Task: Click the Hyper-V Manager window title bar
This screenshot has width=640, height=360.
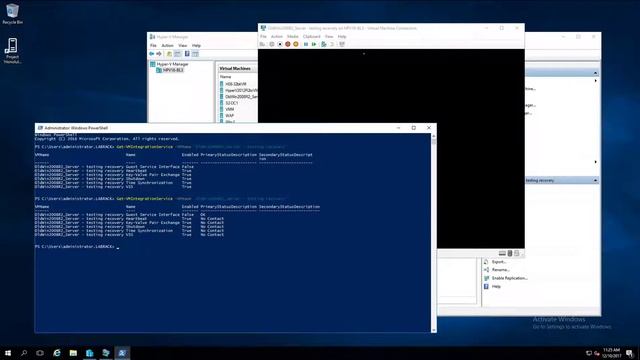Action: [202, 37]
